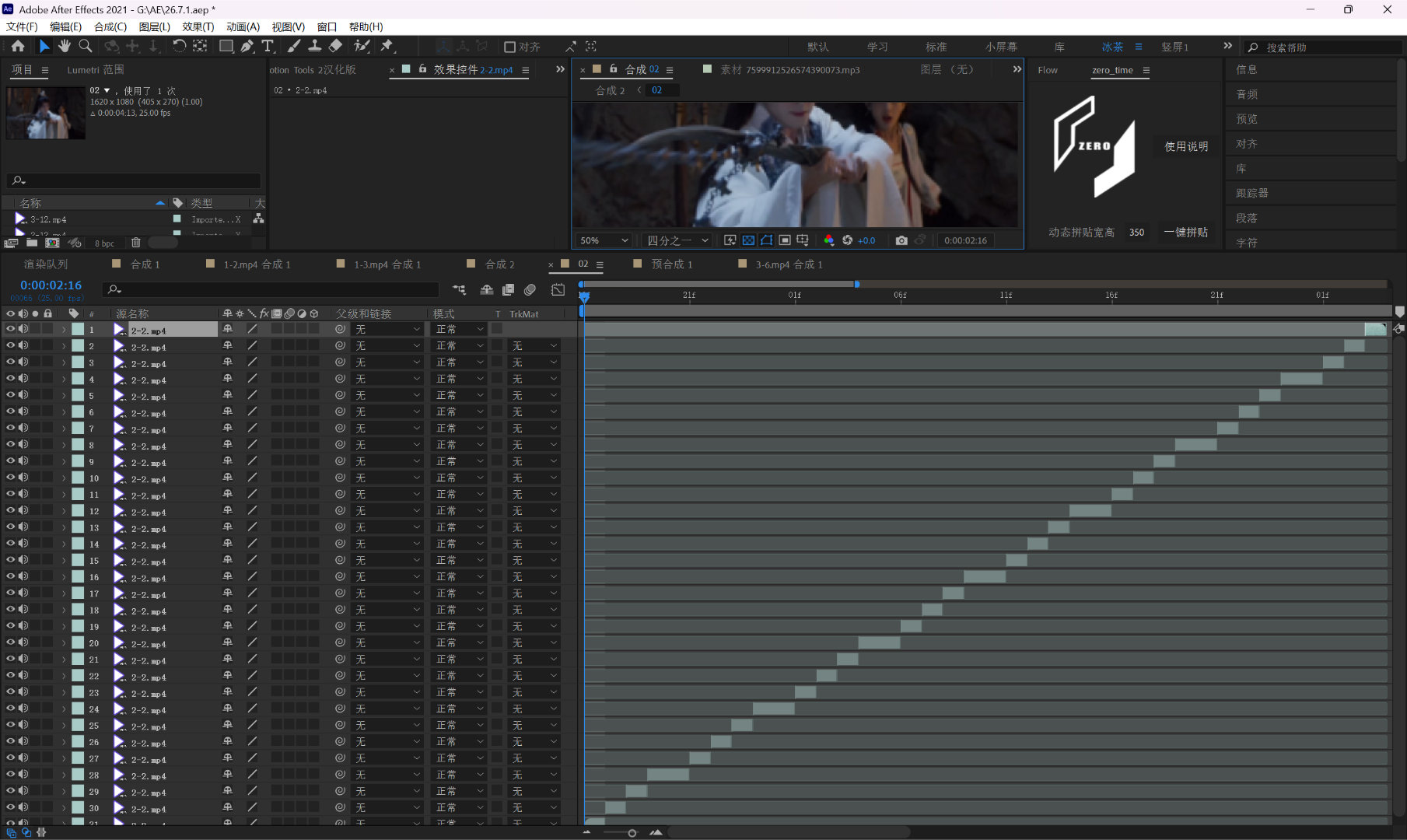This screenshot has width=1407, height=840.
Task: Delete selected item with trash icon
Action: (x=136, y=243)
